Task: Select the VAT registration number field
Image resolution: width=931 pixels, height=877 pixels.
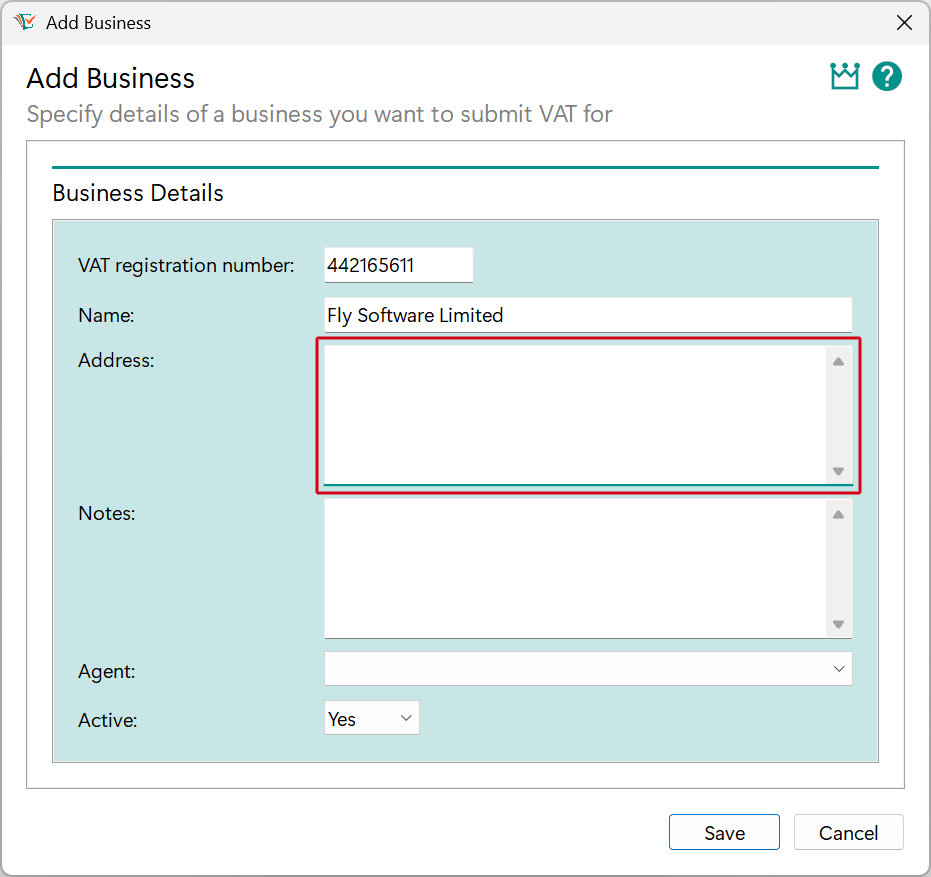Action: (398, 265)
